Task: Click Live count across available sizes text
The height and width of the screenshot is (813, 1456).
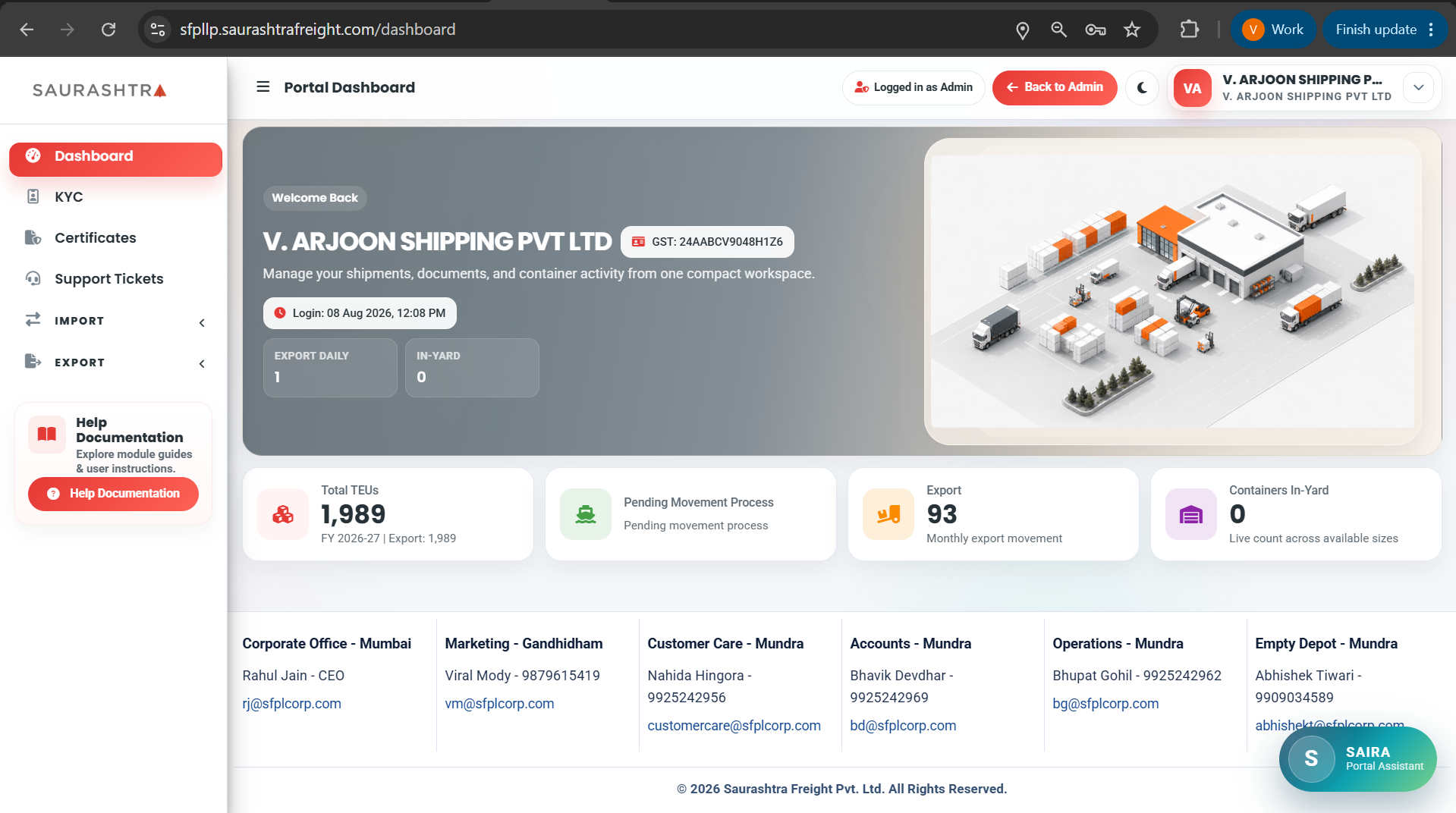Action: [1313, 538]
